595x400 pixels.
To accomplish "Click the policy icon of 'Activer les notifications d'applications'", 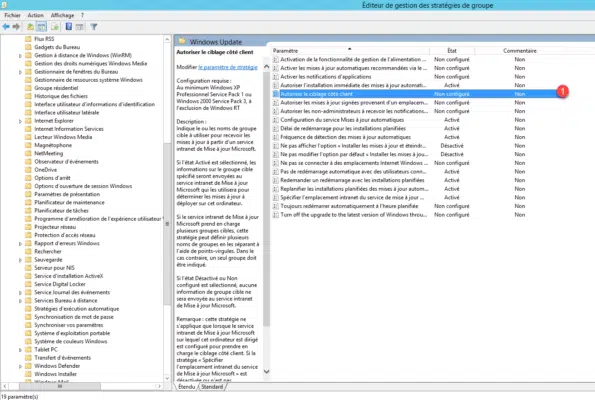I will point(276,77).
